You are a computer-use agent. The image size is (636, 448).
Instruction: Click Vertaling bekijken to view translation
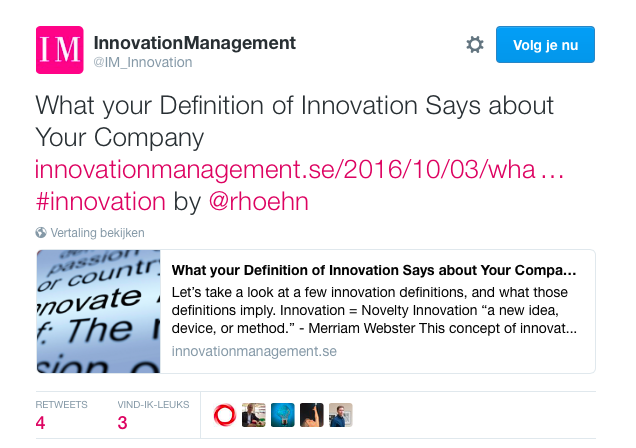point(97,233)
